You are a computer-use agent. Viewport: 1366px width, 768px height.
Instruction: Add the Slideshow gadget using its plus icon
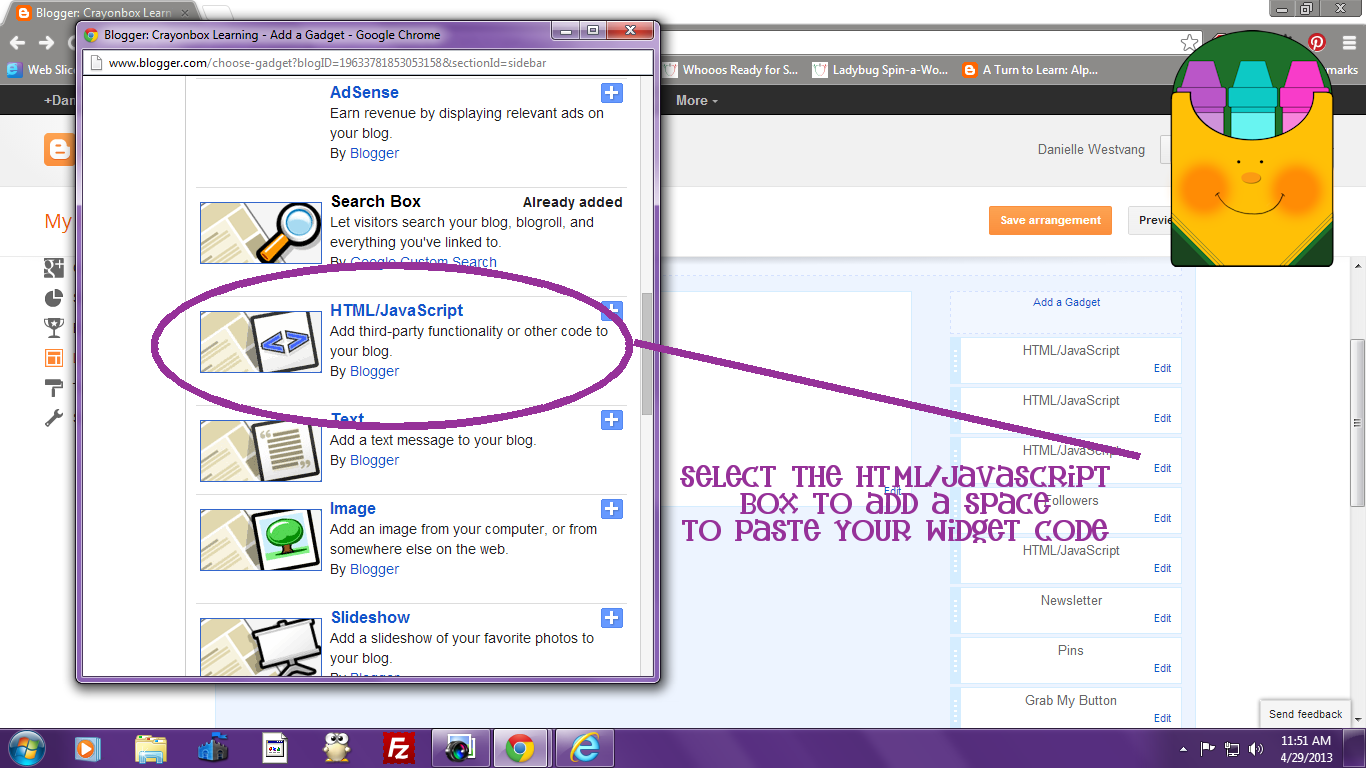pos(612,618)
